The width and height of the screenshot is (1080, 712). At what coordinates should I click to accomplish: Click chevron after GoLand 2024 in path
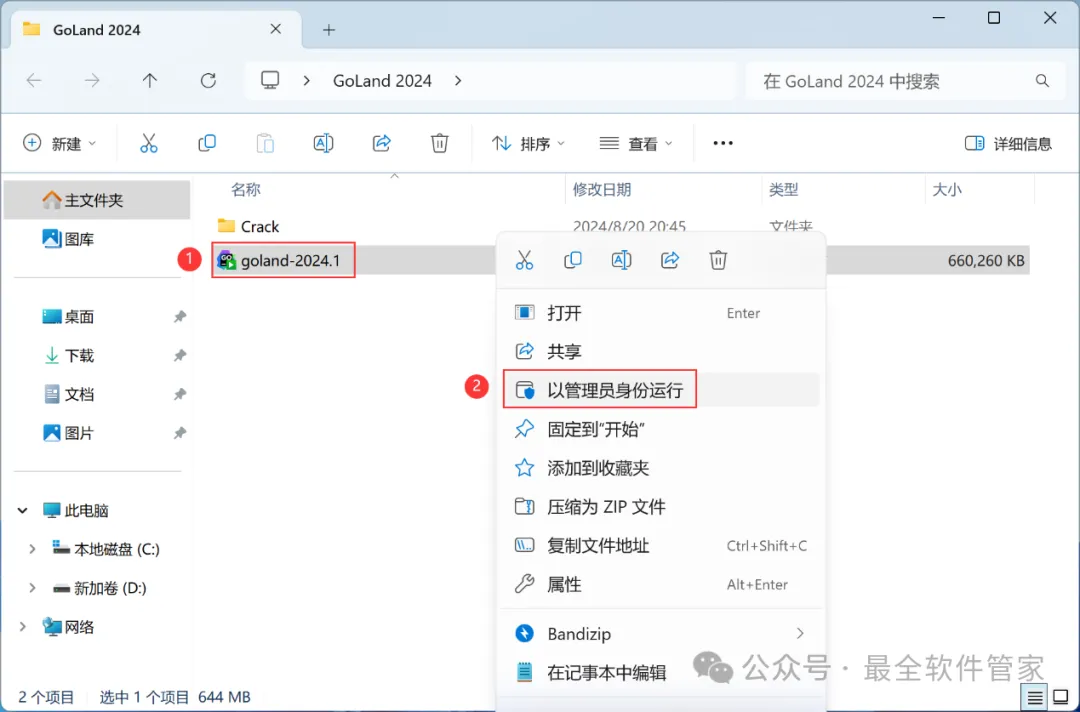458,81
